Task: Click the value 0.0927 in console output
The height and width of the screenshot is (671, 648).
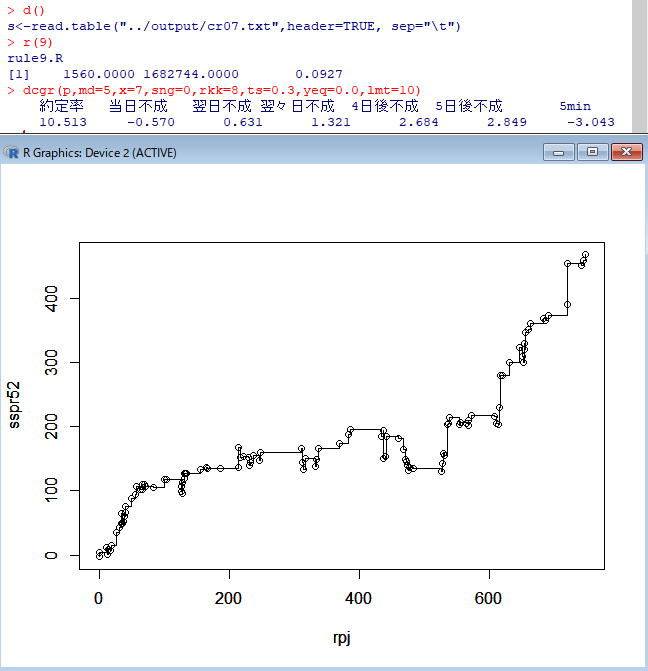Action: point(319,74)
